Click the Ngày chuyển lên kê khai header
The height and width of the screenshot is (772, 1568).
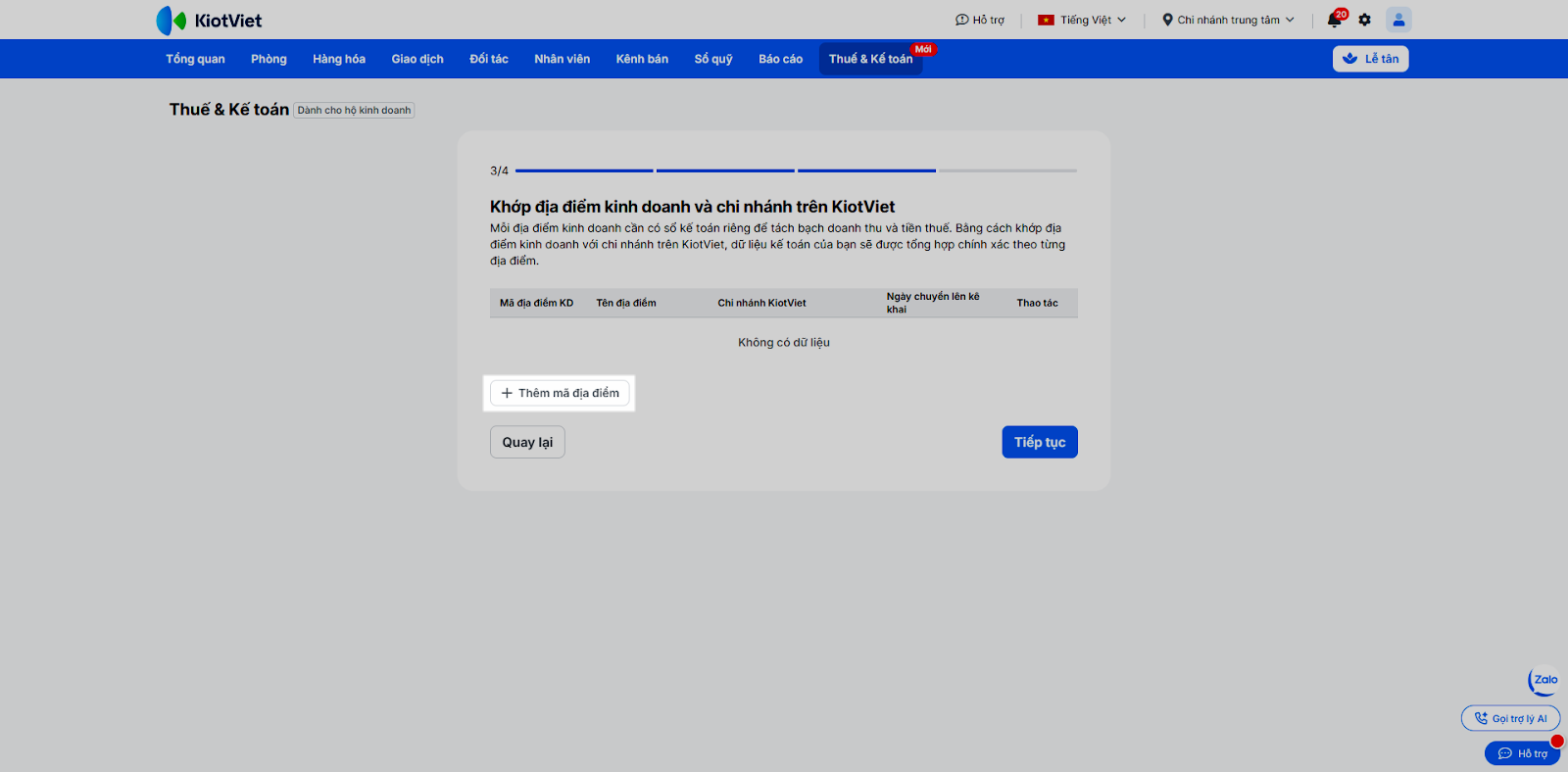point(933,303)
